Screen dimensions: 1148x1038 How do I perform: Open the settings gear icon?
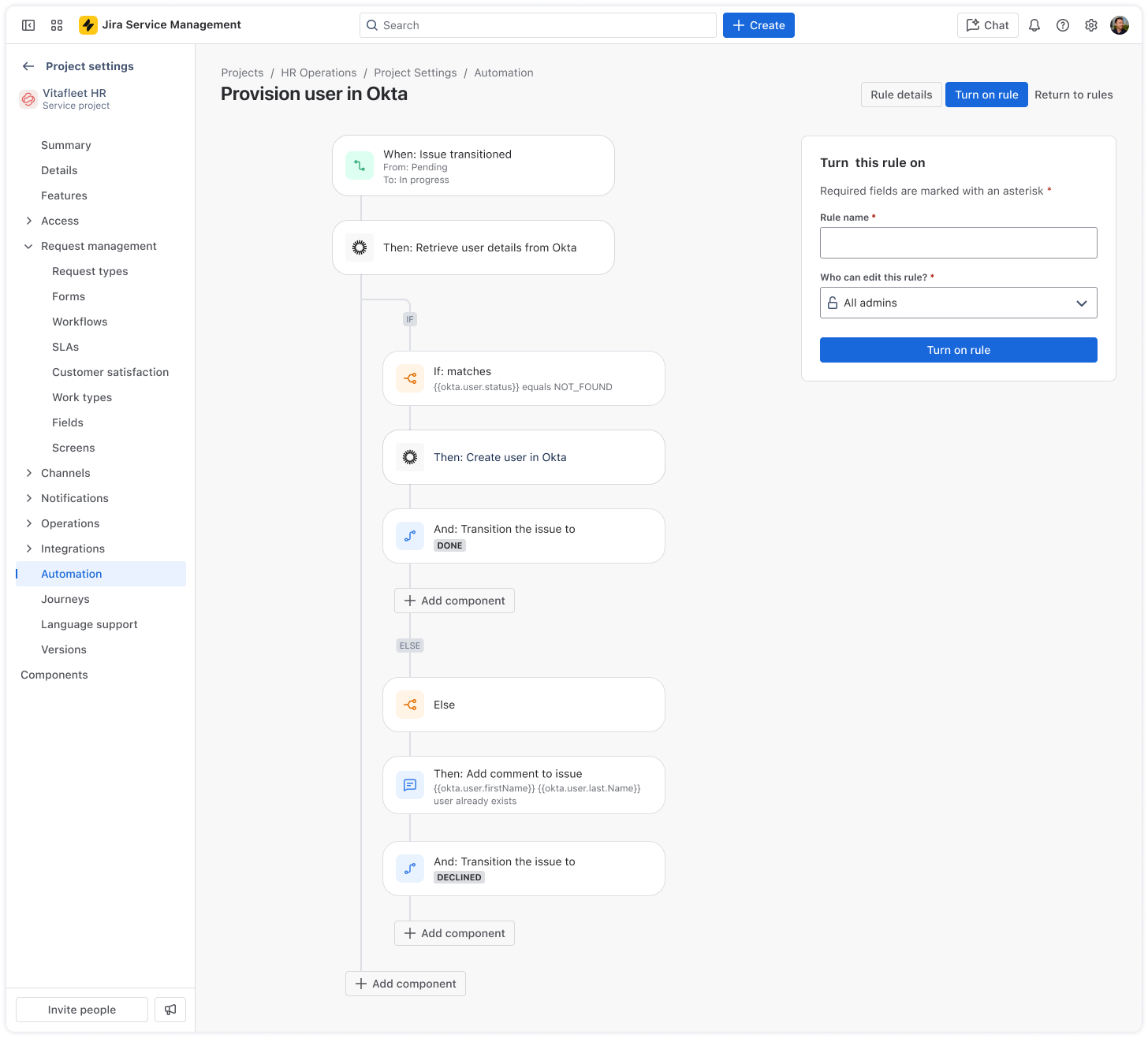click(x=1090, y=24)
